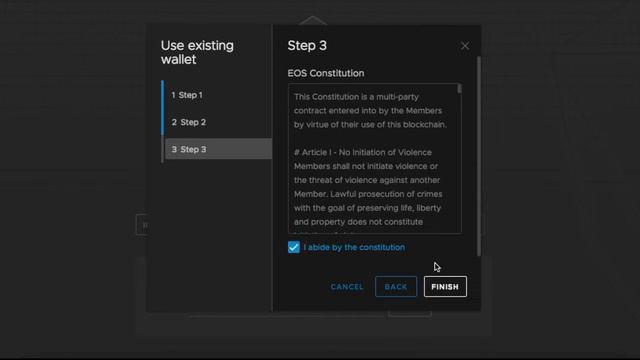Click the 'Use existing wallet' heading
This screenshot has width=640, height=360.
coord(197,52)
